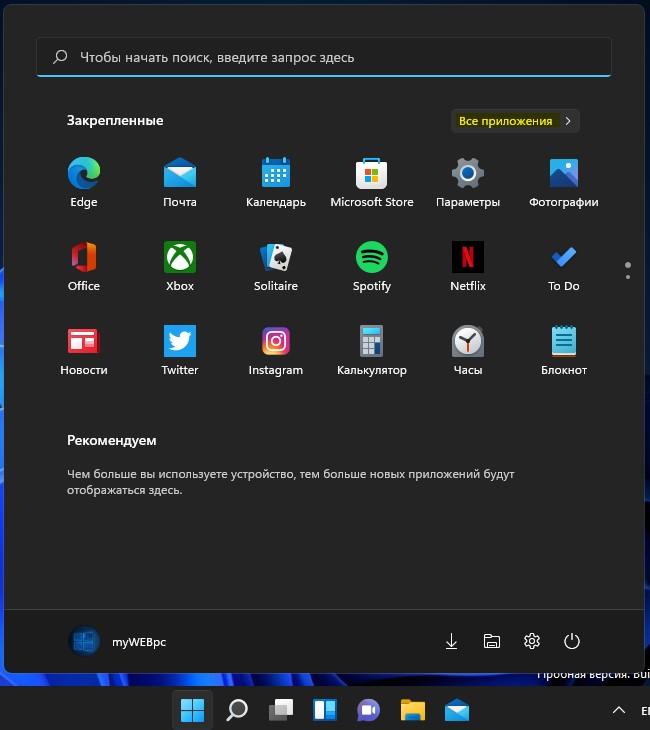650x730 pixels.
Task: Open the Блокнот notepad app
Action: pyautogui.click(x=563, y=350)
